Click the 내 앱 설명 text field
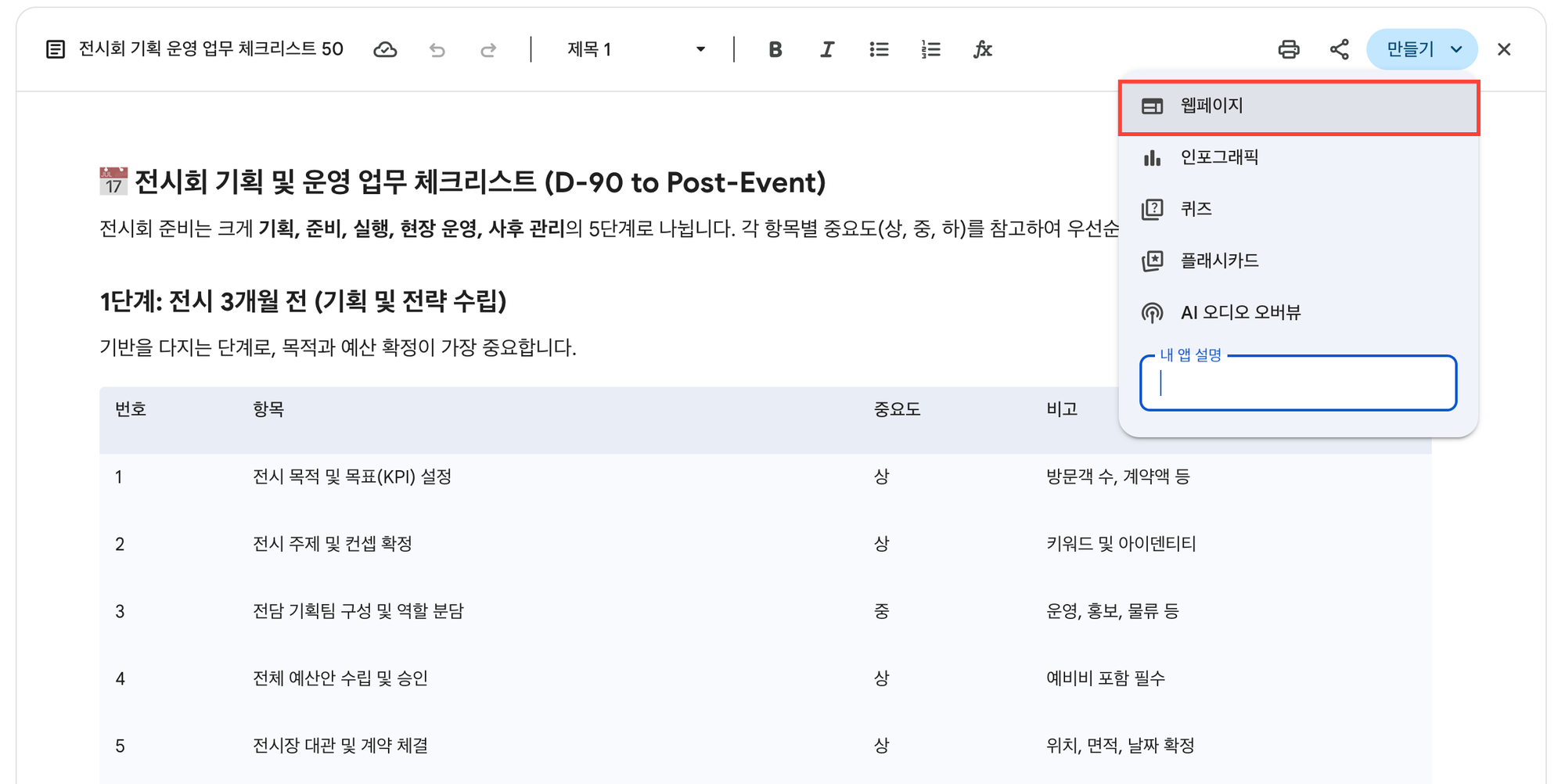The image size is (1565, 784). tap(1298, 383)
